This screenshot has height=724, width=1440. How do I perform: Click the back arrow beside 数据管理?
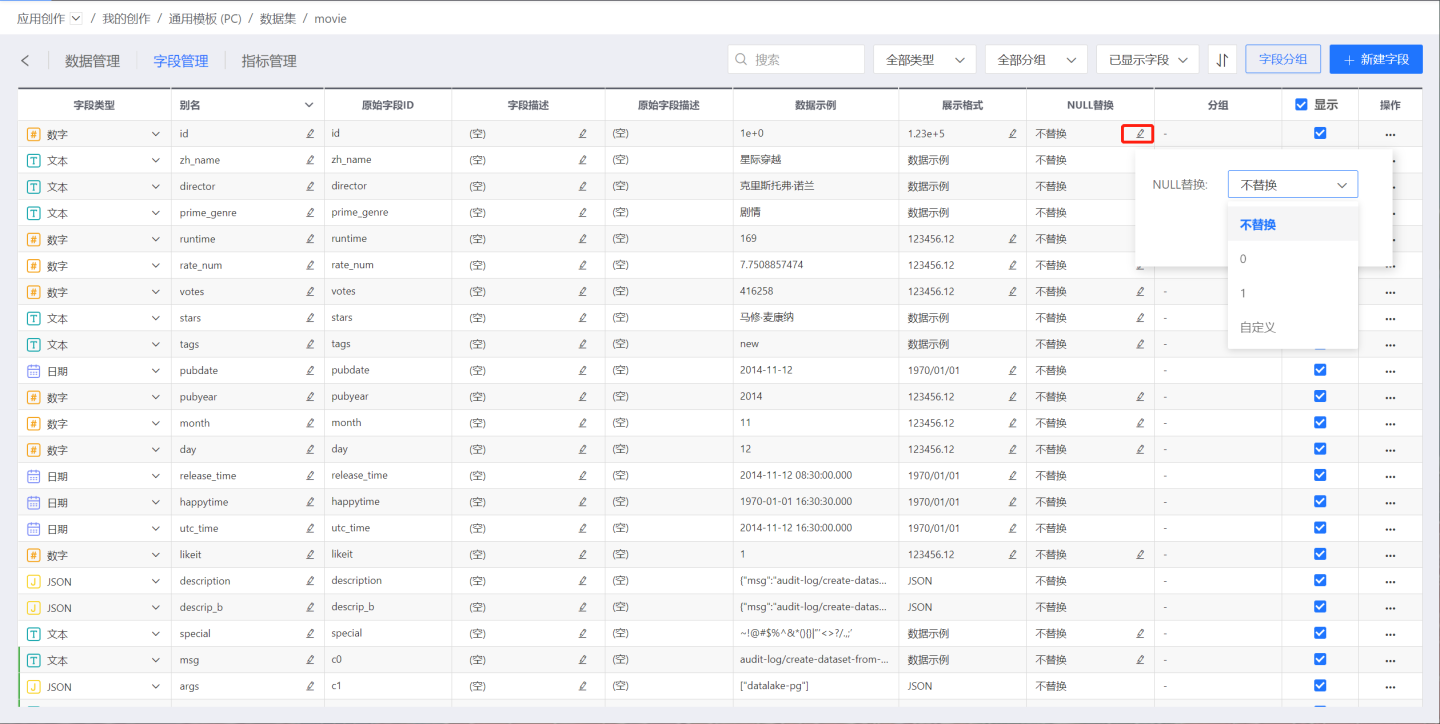[25, 61]
